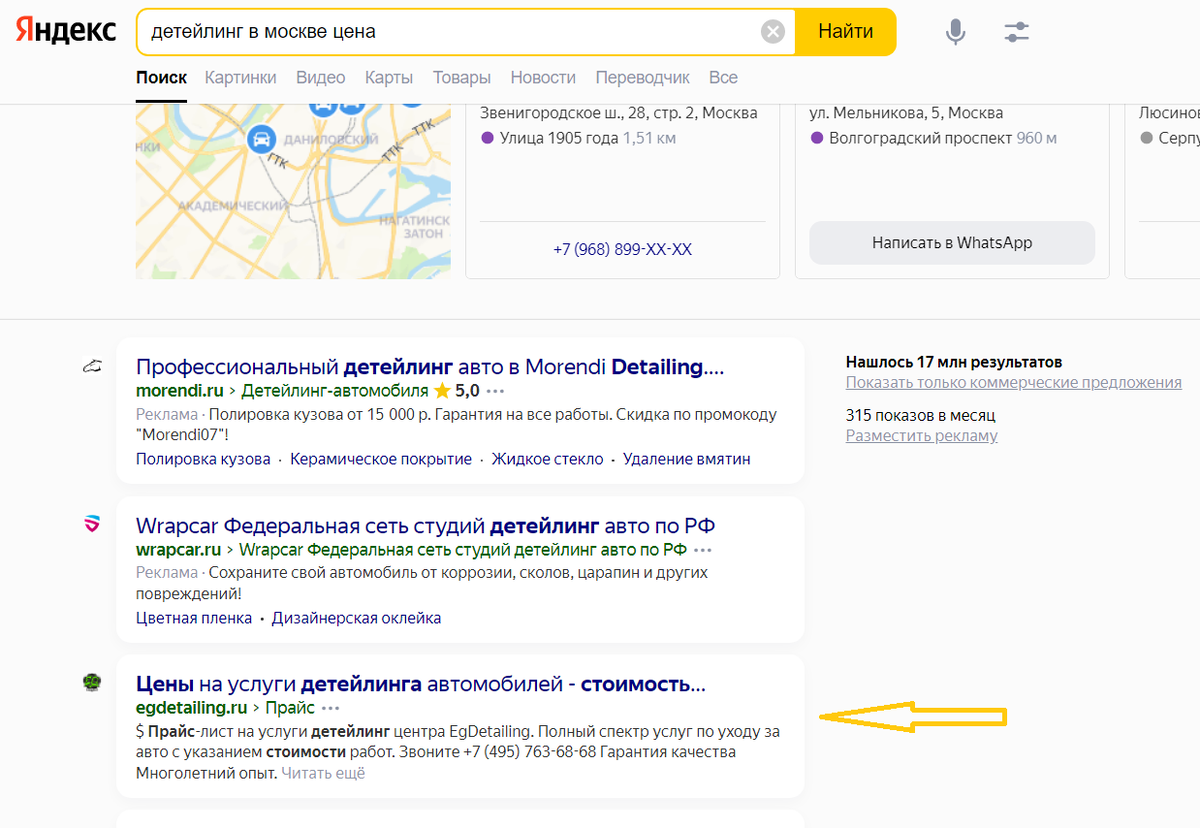
Task: Clear the search query text
Action: (x=773, y=32)
